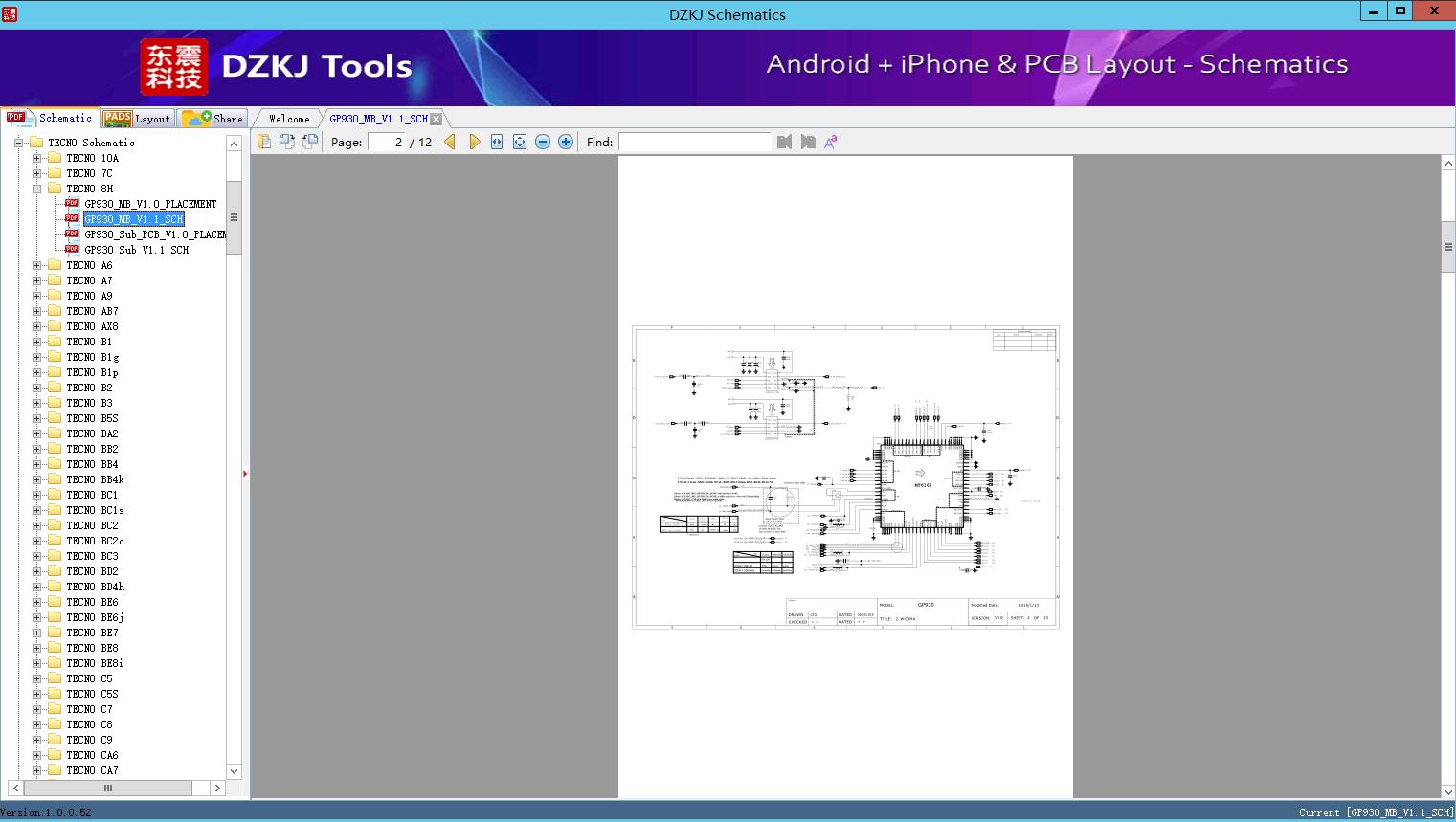Collapse the TECNO Schematic root node
Viewport: 1456px width, 822px height.
[x=18, y=143]
